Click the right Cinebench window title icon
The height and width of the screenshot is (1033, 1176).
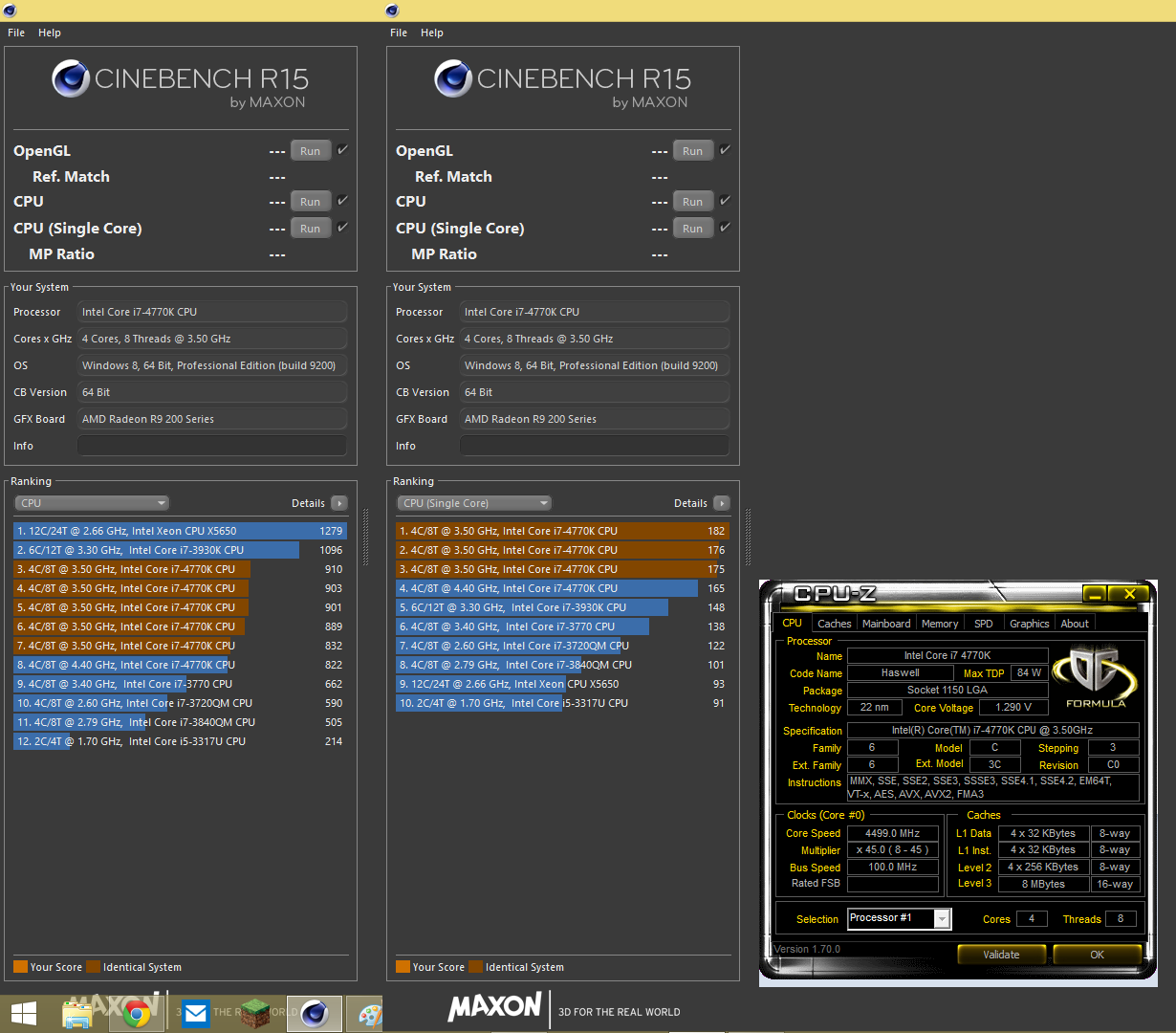[392, 11]
